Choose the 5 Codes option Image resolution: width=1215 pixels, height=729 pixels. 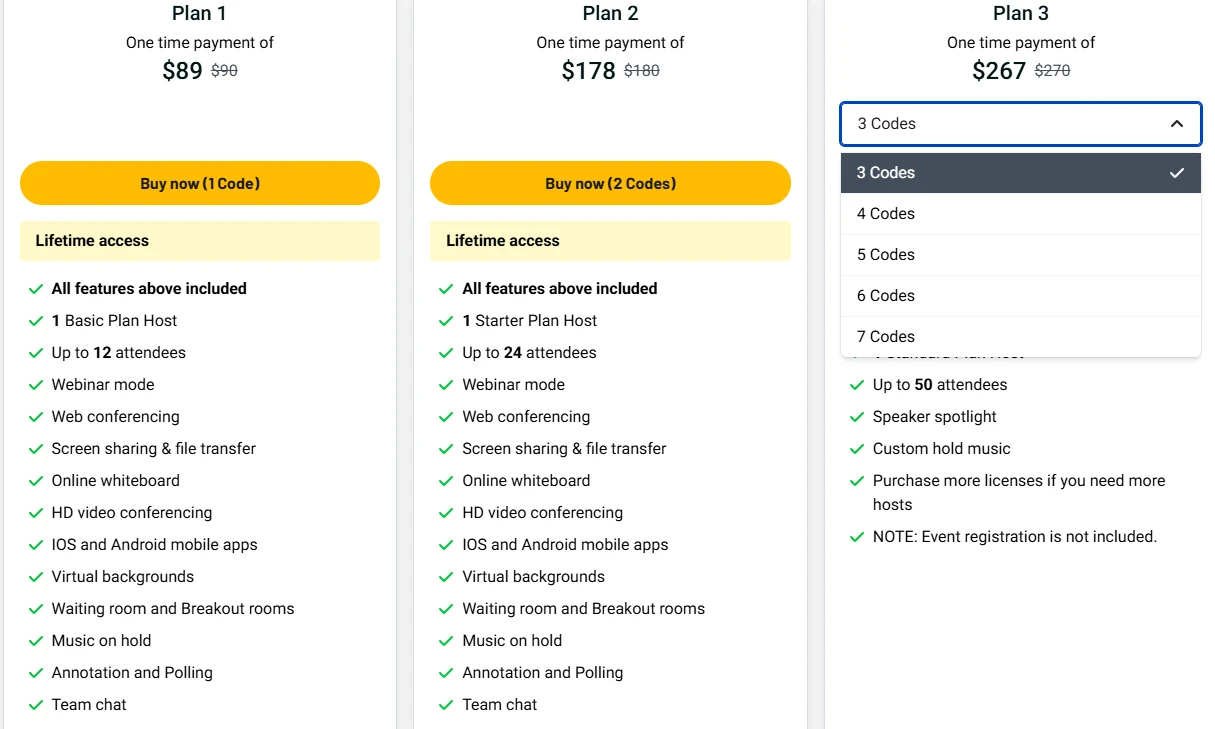pos(1020,255)
